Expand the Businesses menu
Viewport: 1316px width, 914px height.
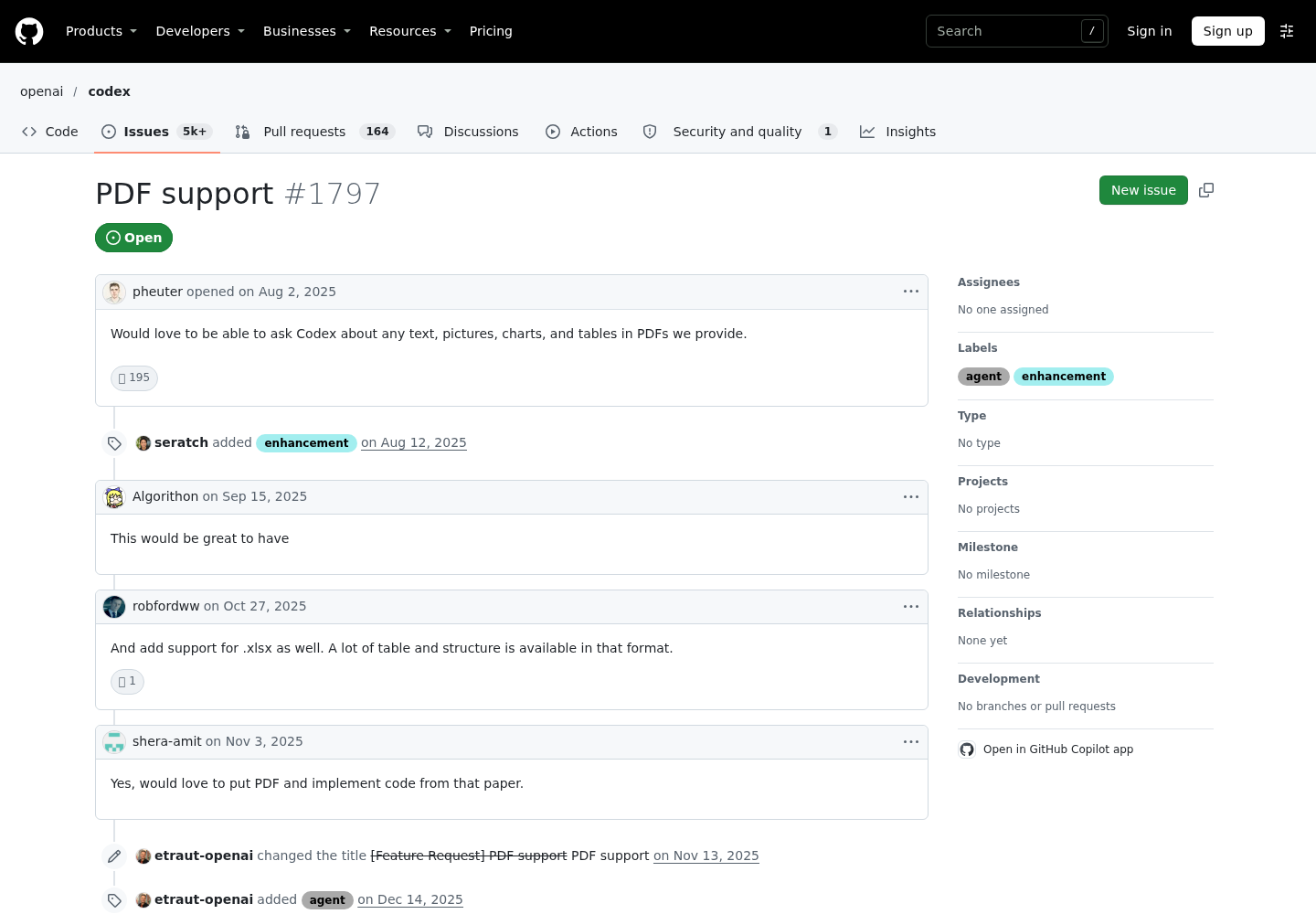(x=307, y=31)
